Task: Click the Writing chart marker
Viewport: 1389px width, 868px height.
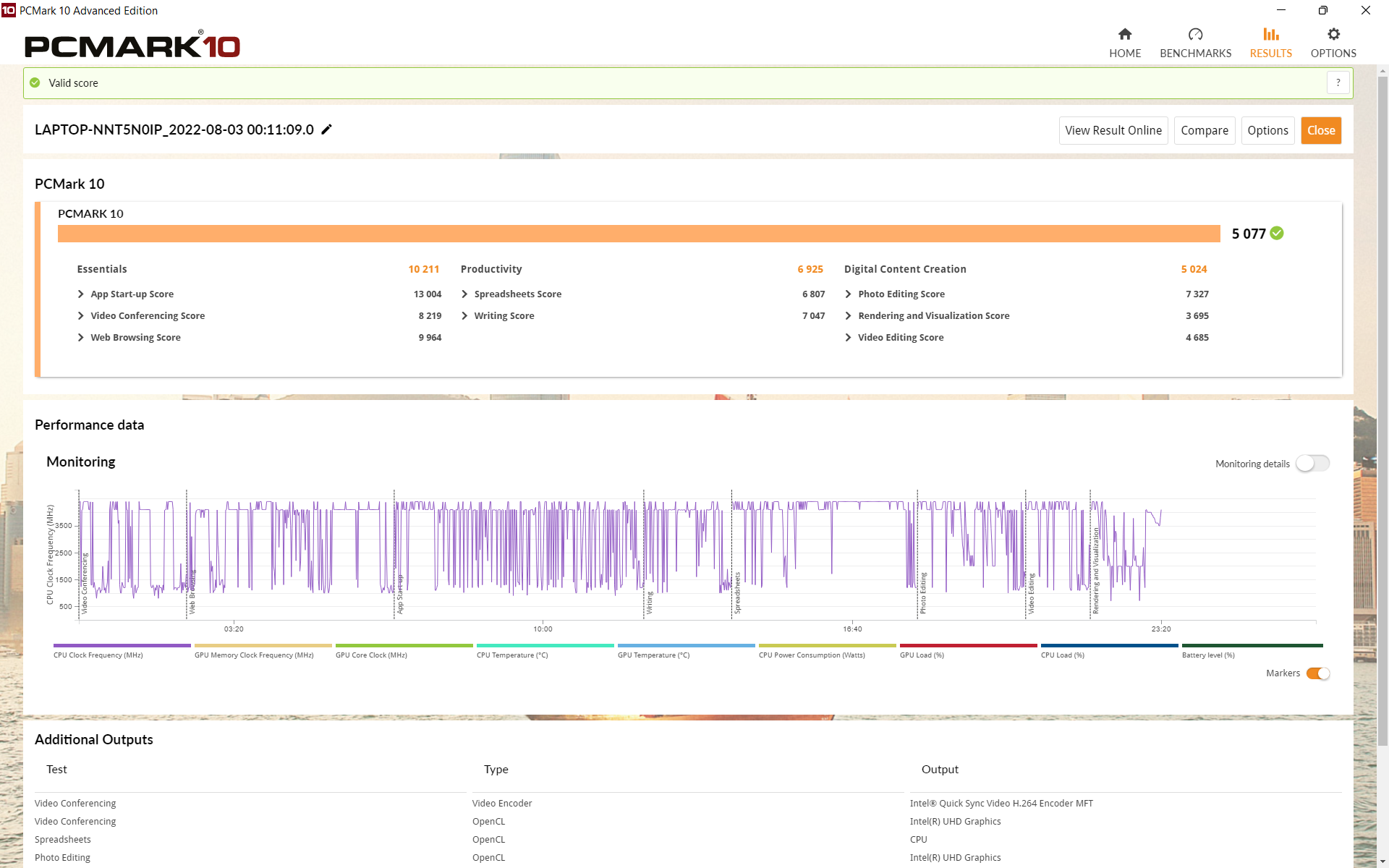Action: 650,603
